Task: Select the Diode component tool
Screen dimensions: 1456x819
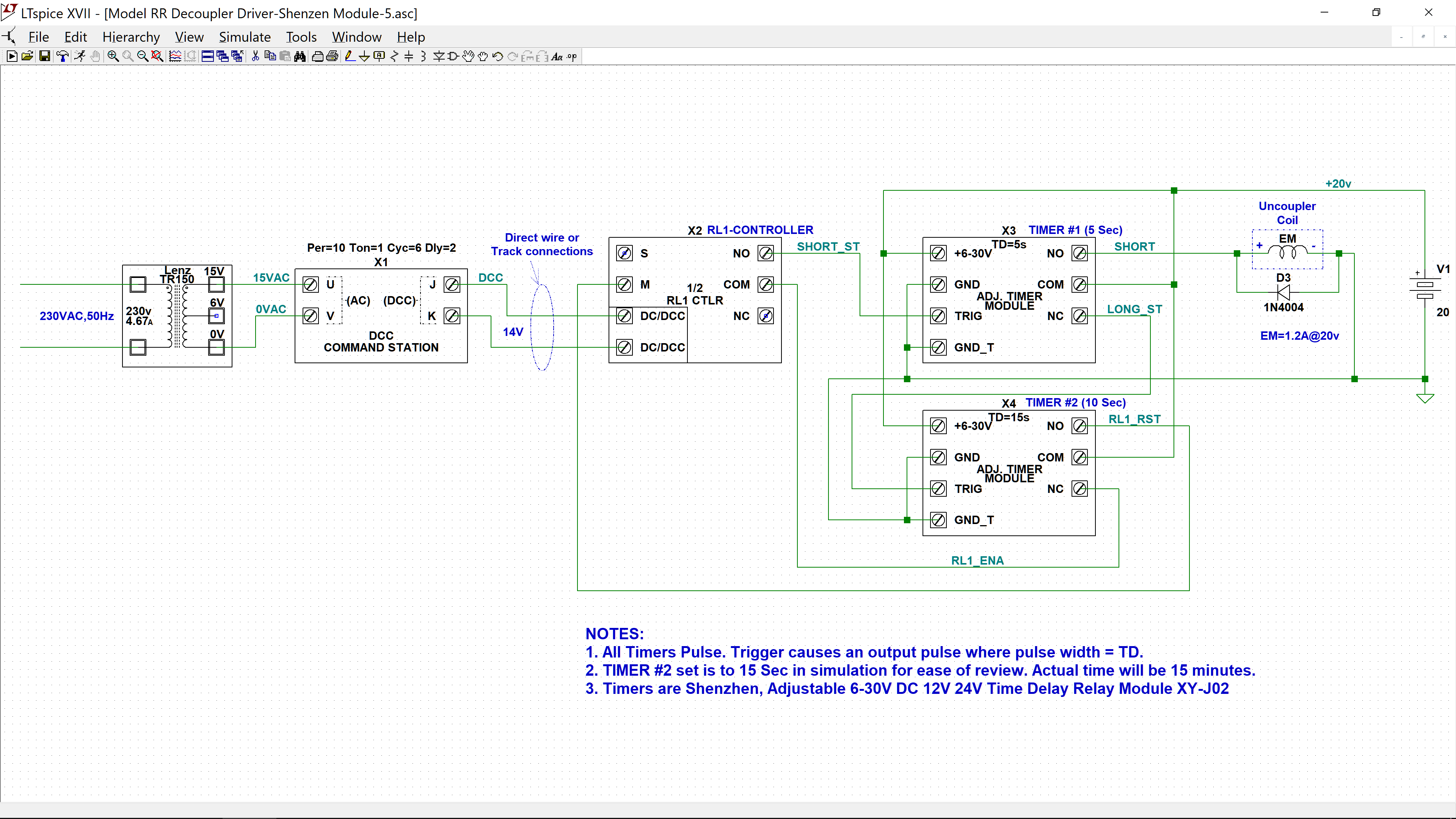Action: point(439,56)
